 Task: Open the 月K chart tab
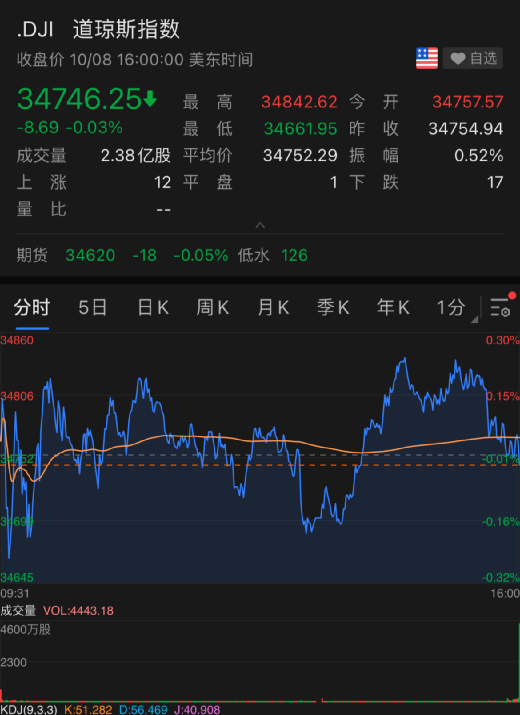273,308
